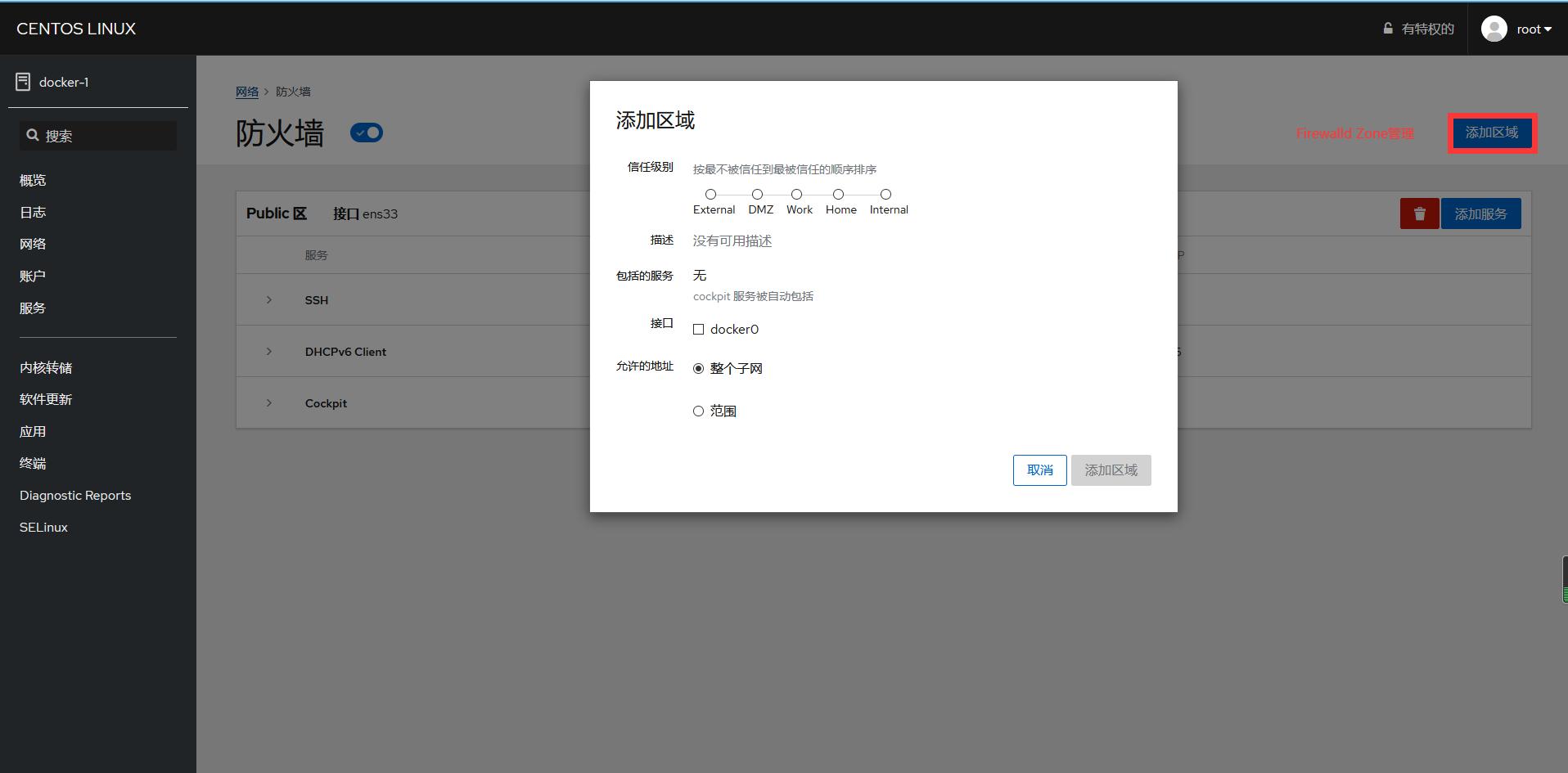Click the root user avatar icon
This screenshot has height=773, width=1568.
tap(1494, 28)
